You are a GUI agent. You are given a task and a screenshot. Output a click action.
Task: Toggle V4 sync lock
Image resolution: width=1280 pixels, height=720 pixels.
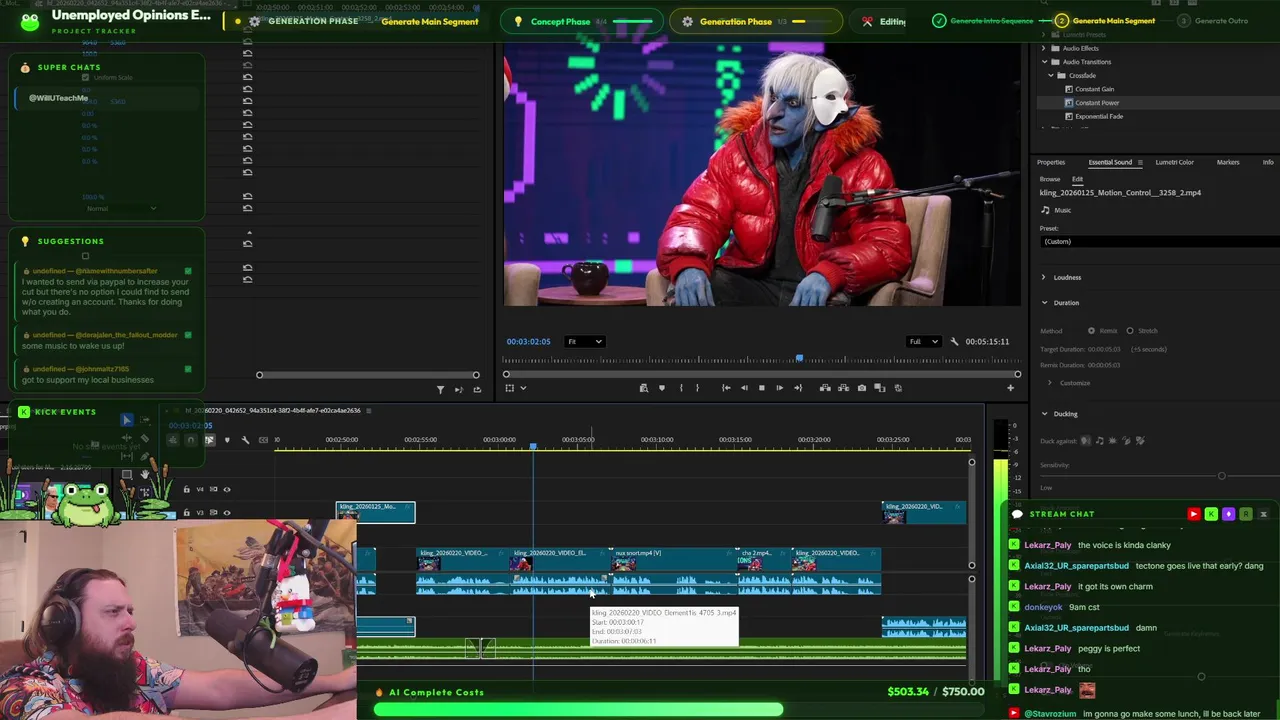(213, 489)
